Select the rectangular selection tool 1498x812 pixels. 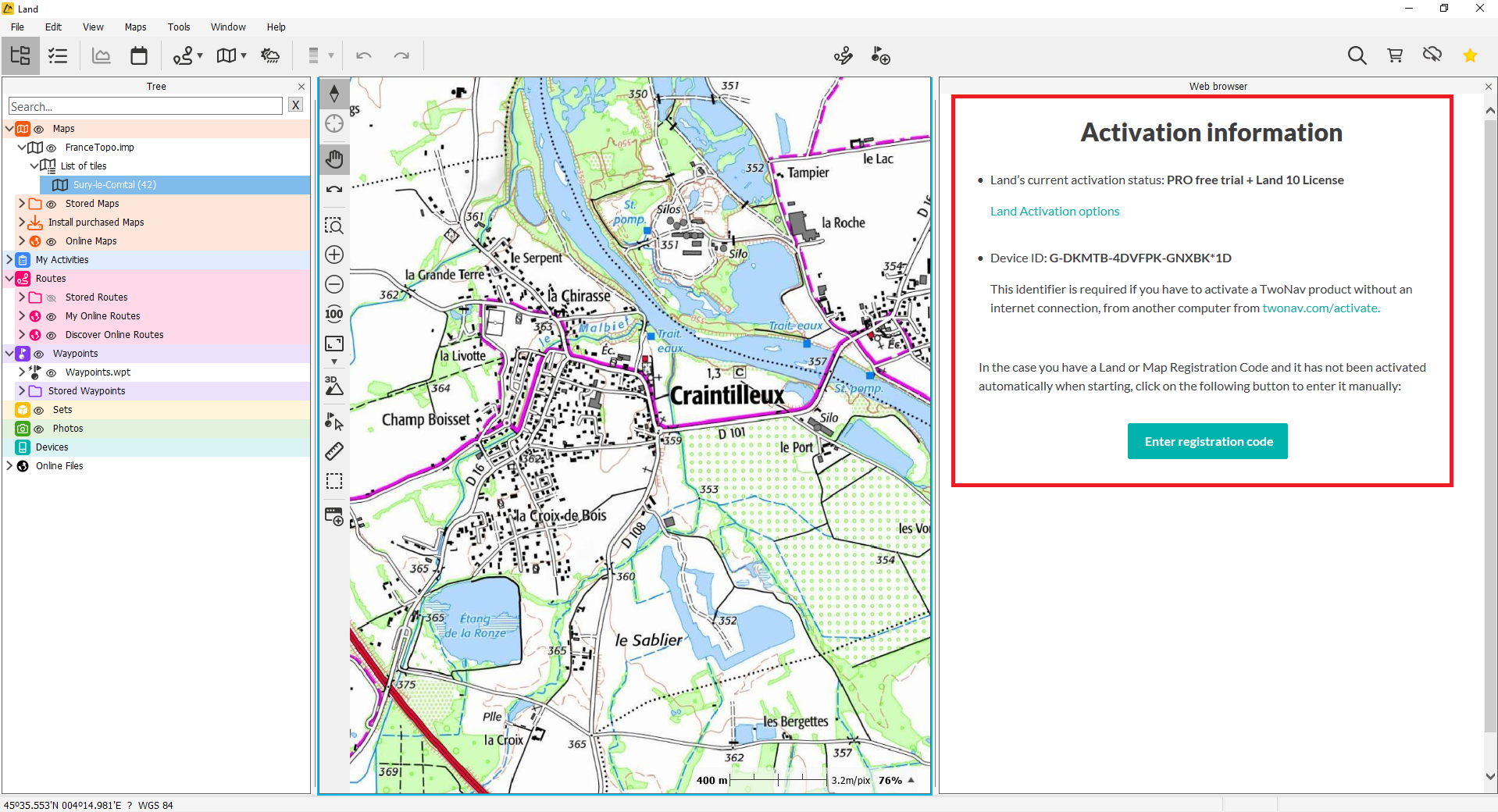click(334, 481)
